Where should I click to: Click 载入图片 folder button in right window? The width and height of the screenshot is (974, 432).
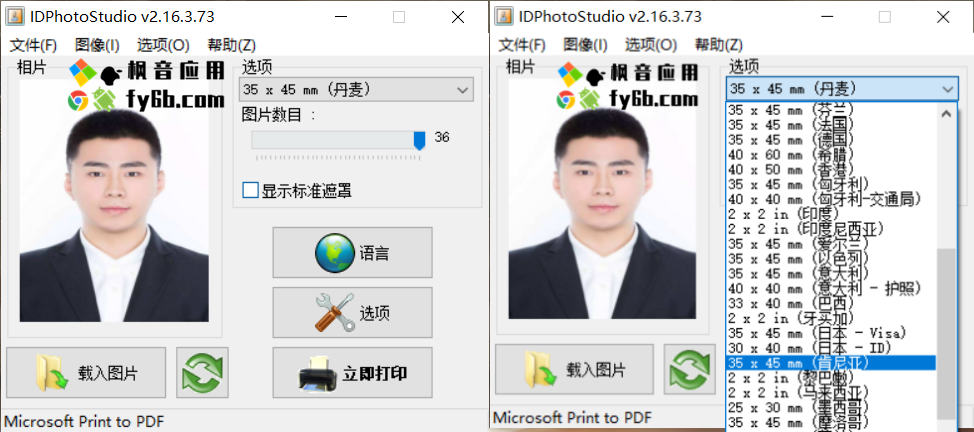click(575, 369)
